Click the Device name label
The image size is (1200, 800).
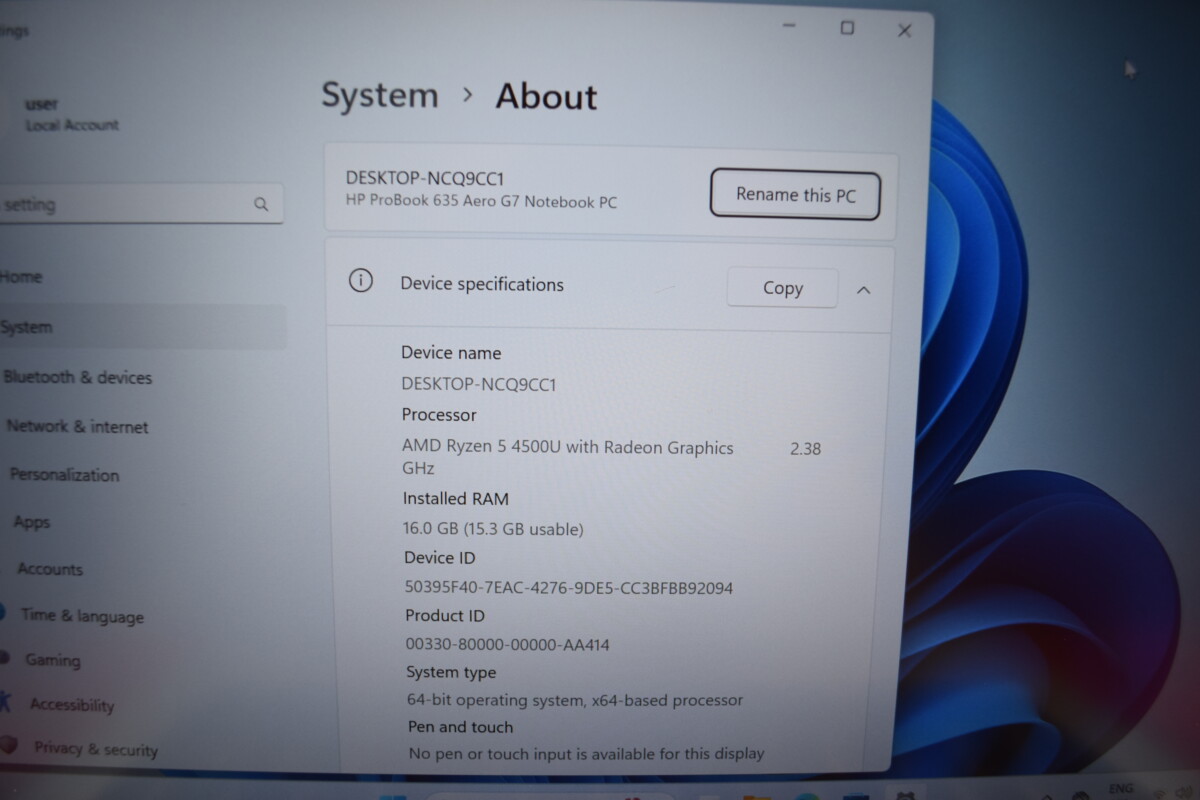451,352
